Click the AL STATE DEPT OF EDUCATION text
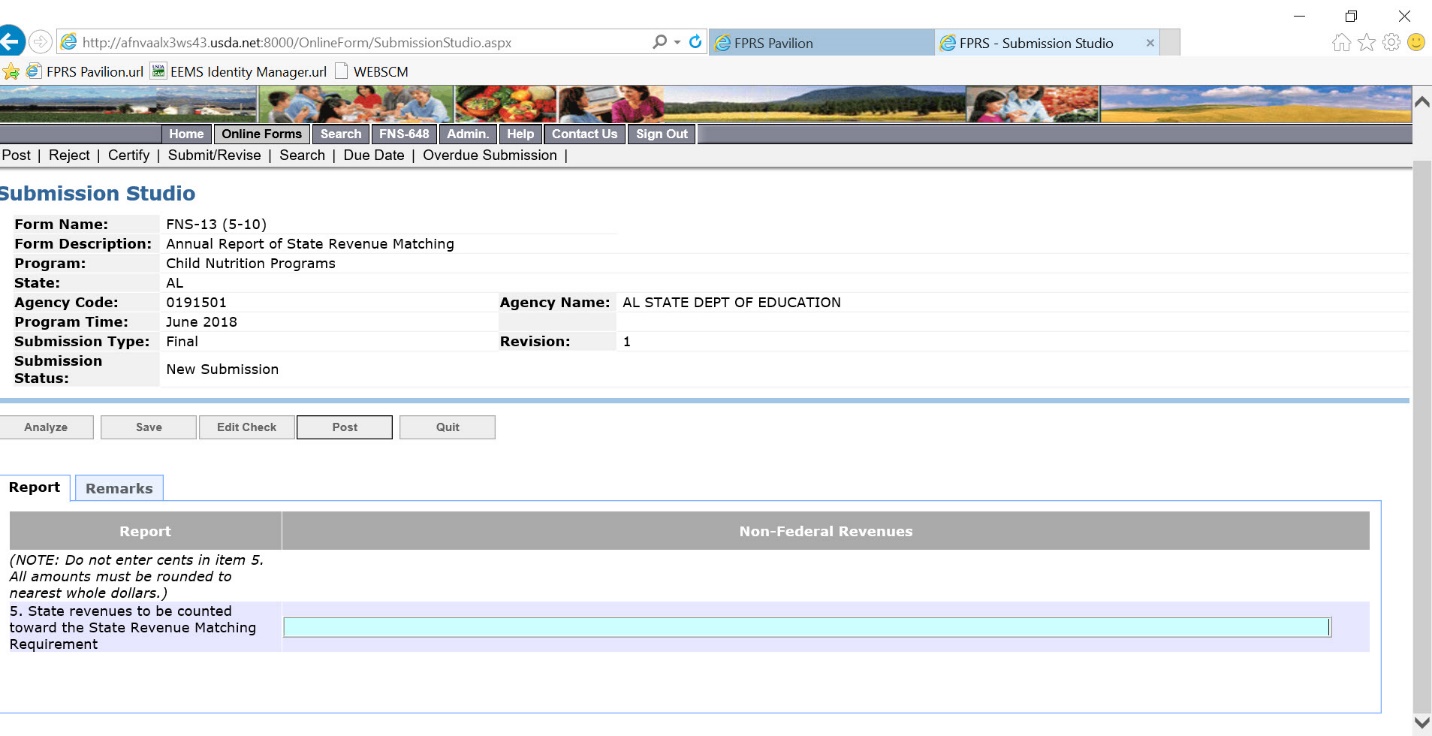 click(x=731, y=302)
